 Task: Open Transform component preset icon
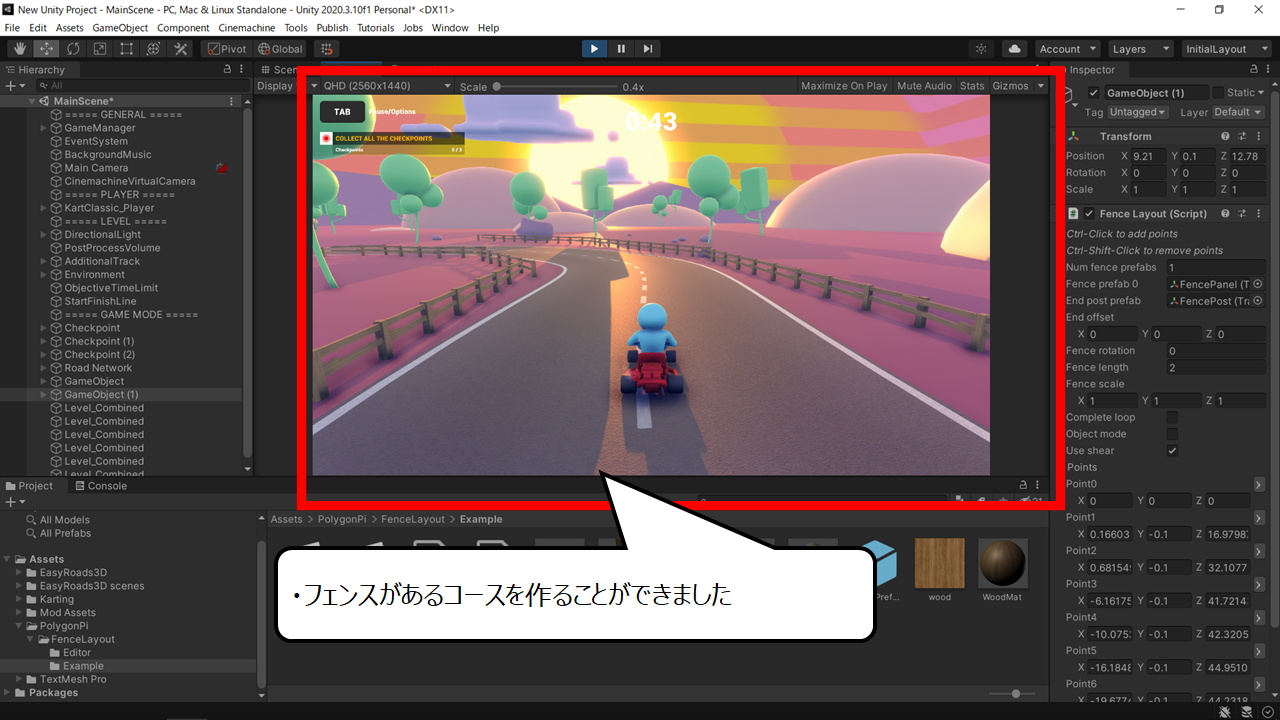[x=1243, y=136]
